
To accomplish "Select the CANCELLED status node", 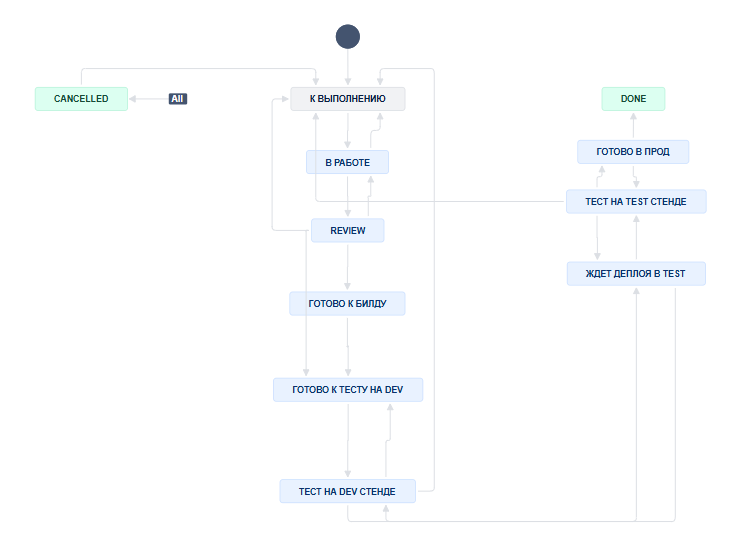I will [81, 99].
